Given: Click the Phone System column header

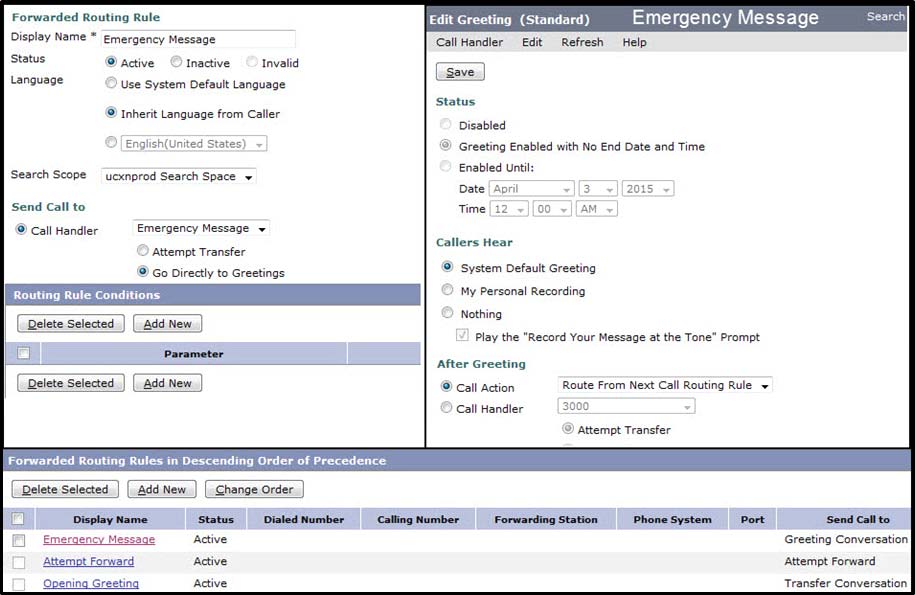Looking at the screenshot, I should tap(672, 519).
